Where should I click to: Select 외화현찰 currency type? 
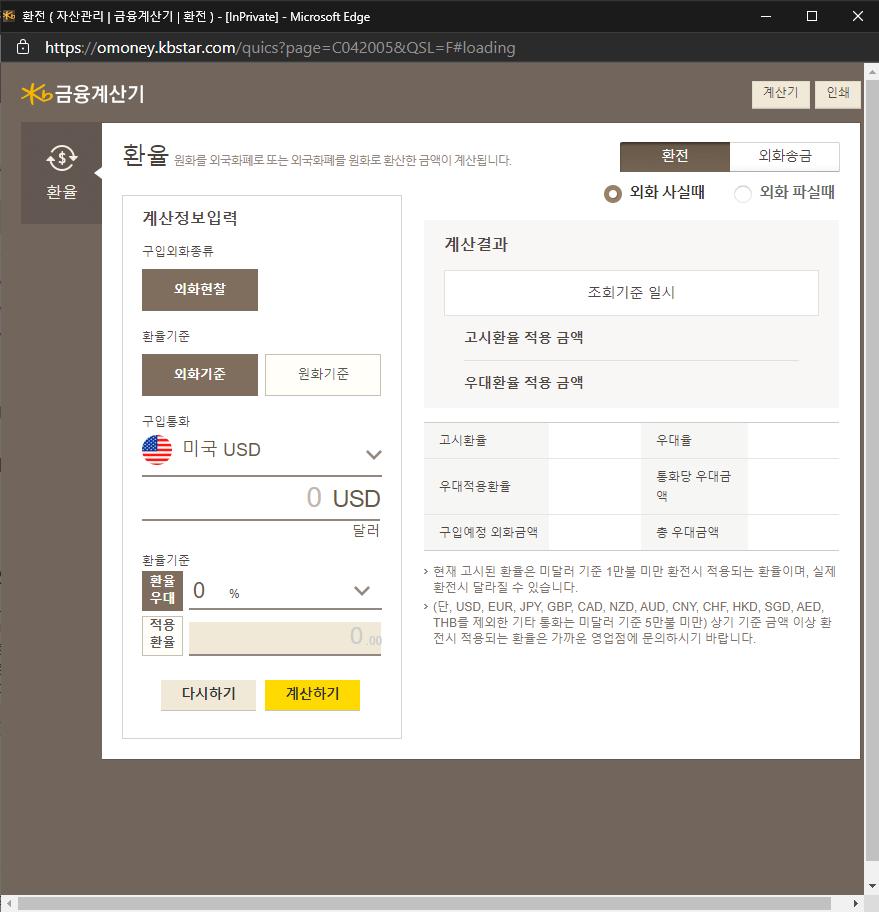200,290
